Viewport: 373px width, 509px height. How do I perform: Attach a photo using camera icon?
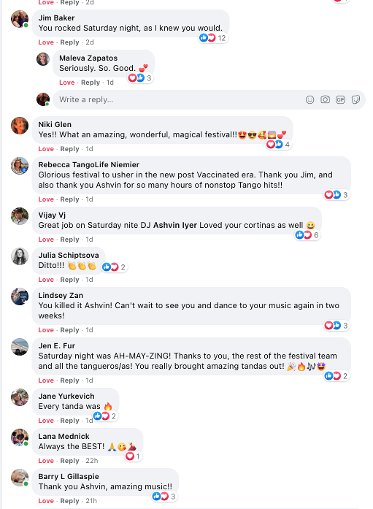(x=325, y=100)
